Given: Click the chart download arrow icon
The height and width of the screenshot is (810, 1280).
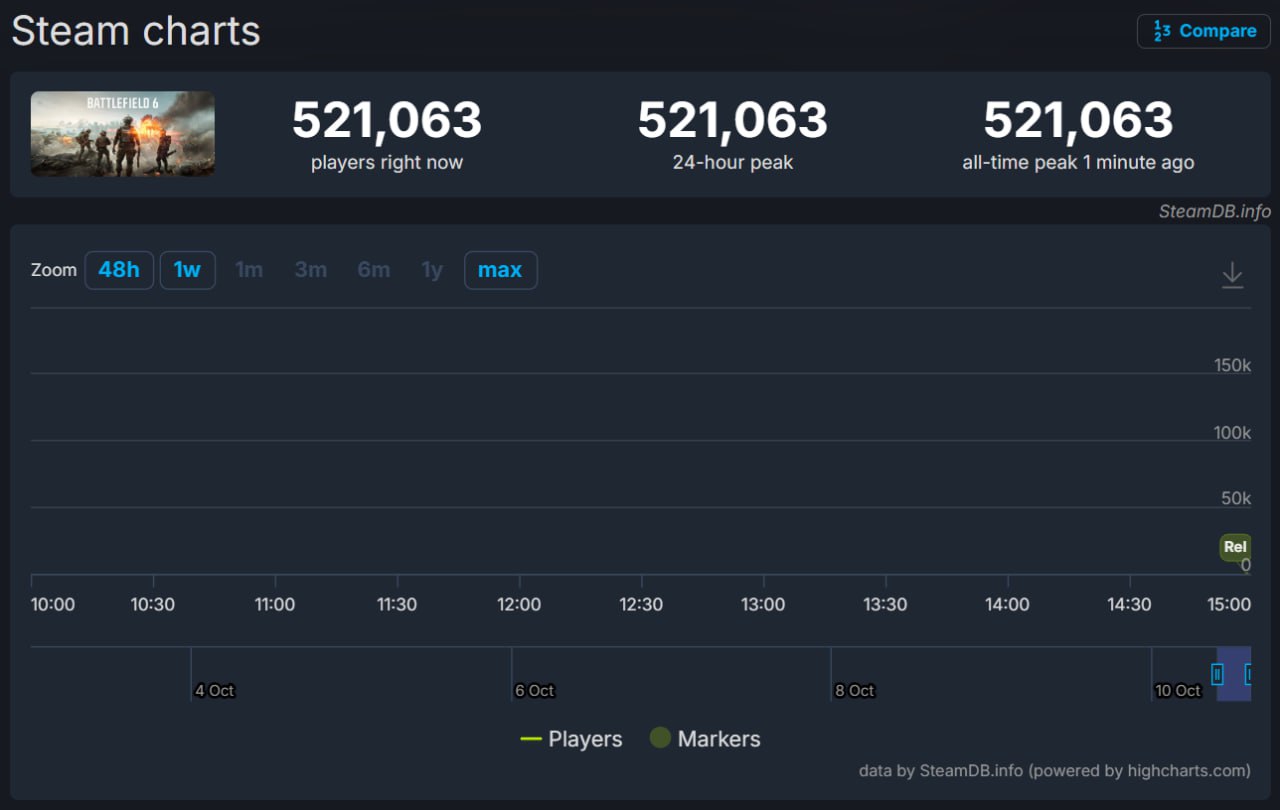Looking at the screenshot, I should (x=1232, y=275).
